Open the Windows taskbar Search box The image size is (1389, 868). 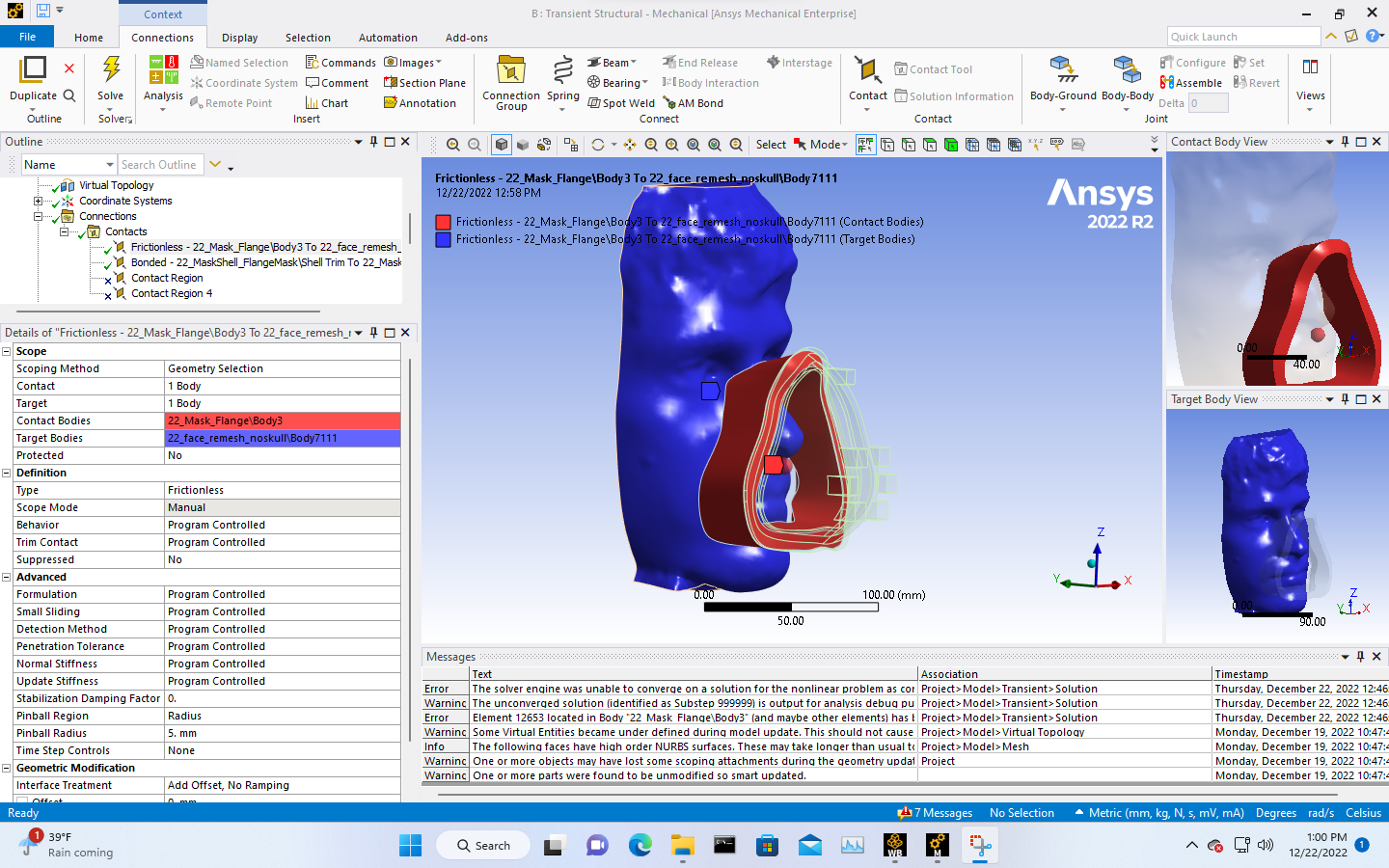pos(483,846)
